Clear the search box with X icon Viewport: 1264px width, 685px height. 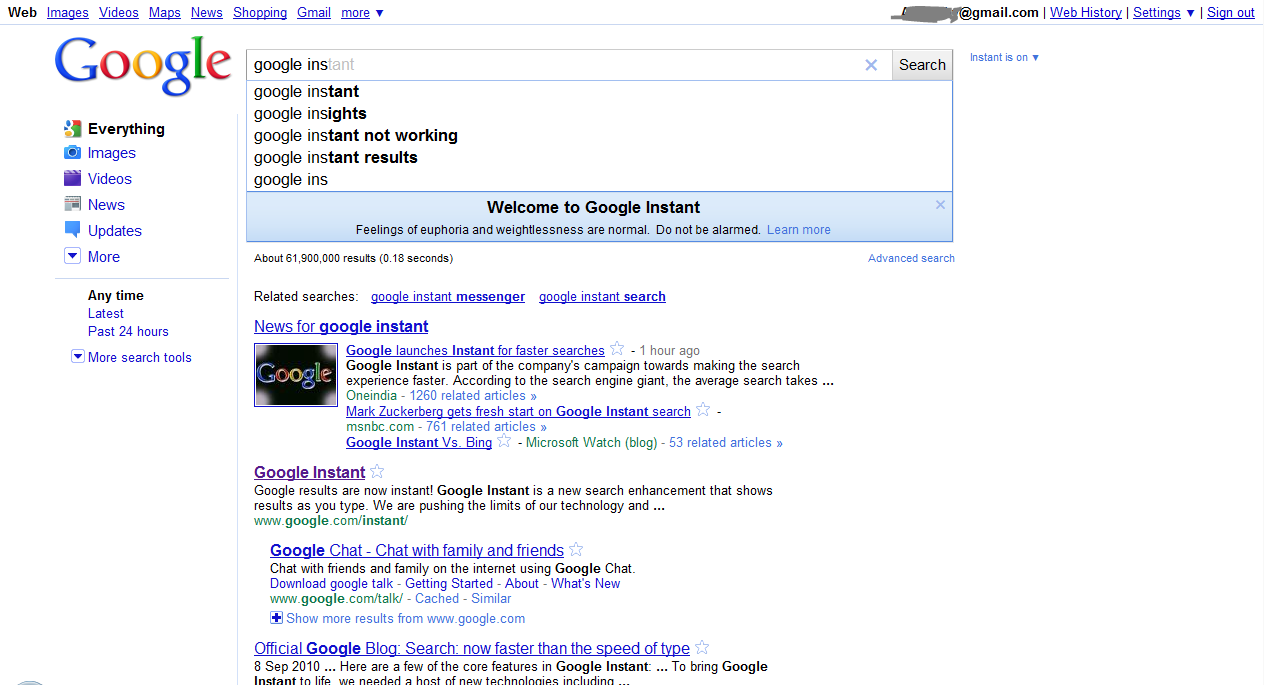tap(871, 65)
